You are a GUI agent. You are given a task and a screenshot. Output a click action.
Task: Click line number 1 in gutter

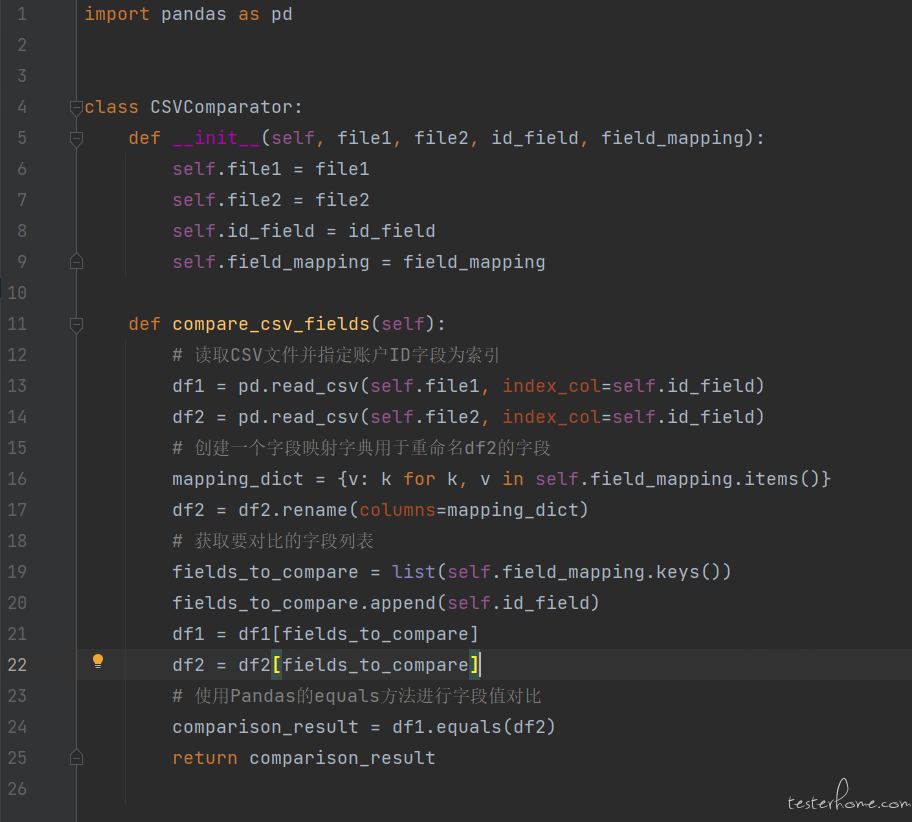click(x=22, y=14)
